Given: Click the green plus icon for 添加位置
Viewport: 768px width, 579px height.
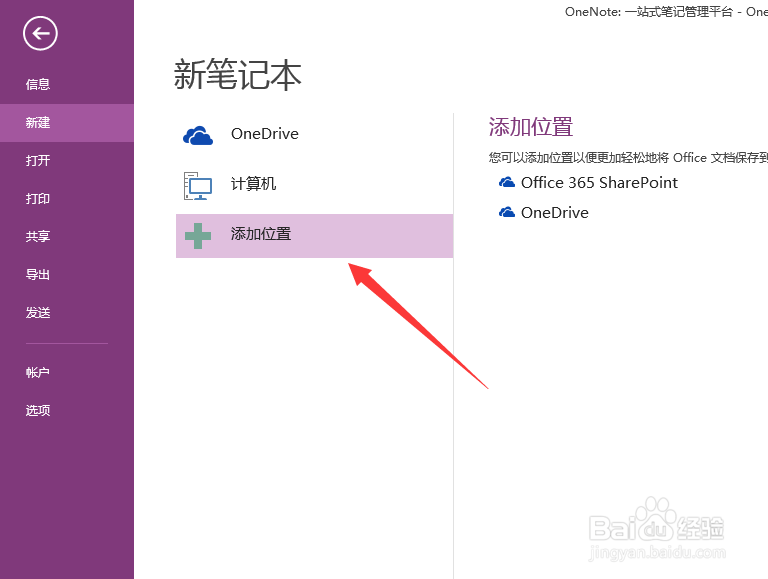Looking at the screenshot, I should (198, 236).
